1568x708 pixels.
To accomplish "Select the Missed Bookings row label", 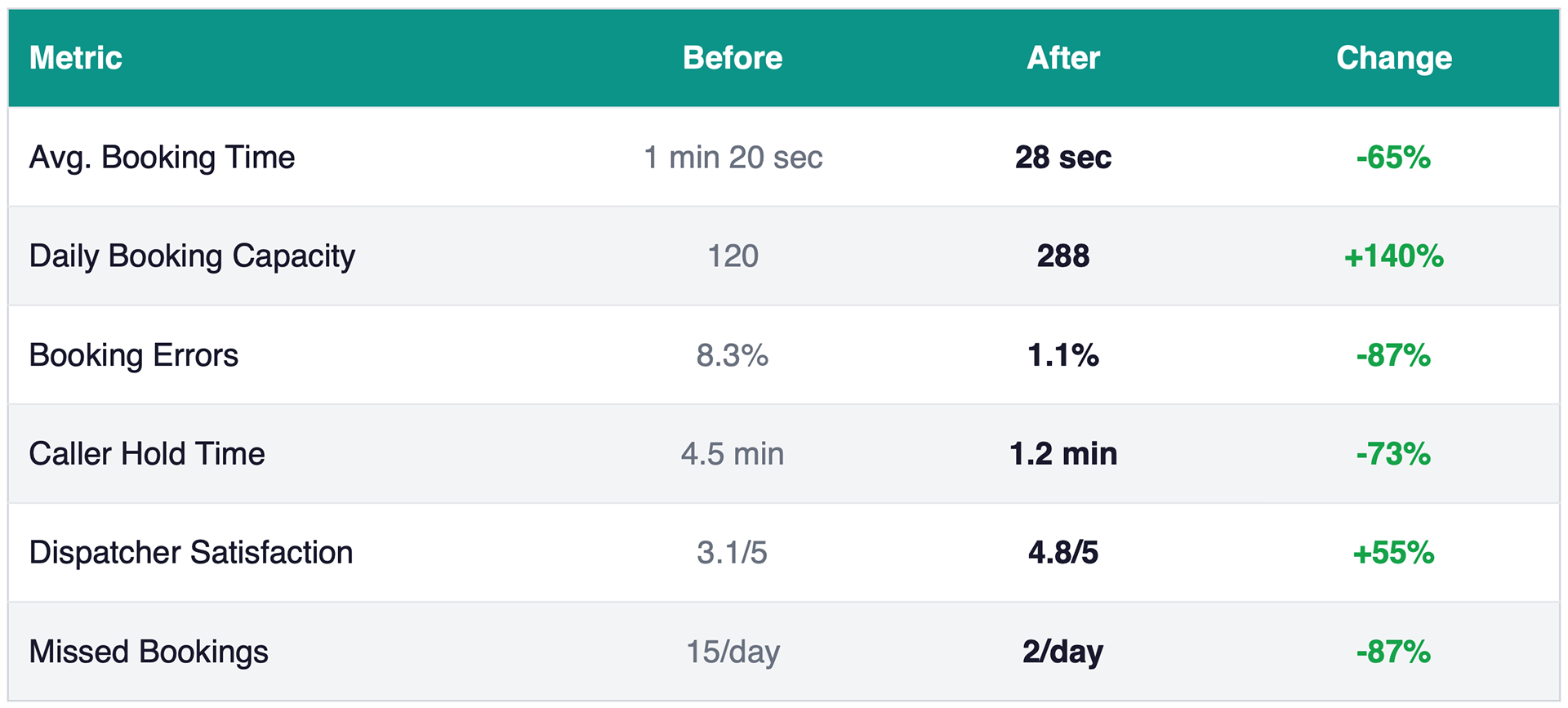I will (x=149, y=652).
